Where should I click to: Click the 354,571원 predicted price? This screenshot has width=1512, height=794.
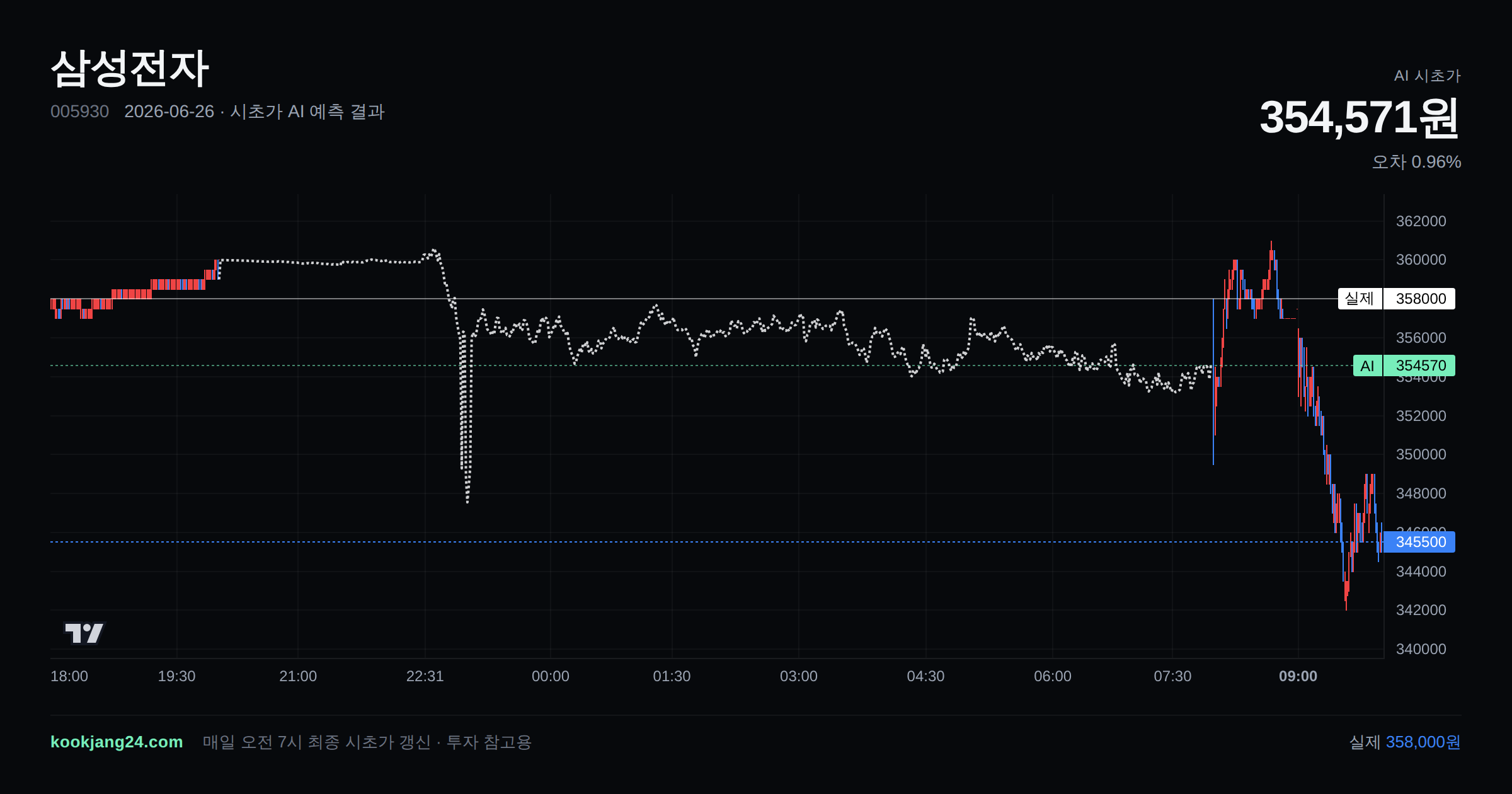[x=1360, y=118]
